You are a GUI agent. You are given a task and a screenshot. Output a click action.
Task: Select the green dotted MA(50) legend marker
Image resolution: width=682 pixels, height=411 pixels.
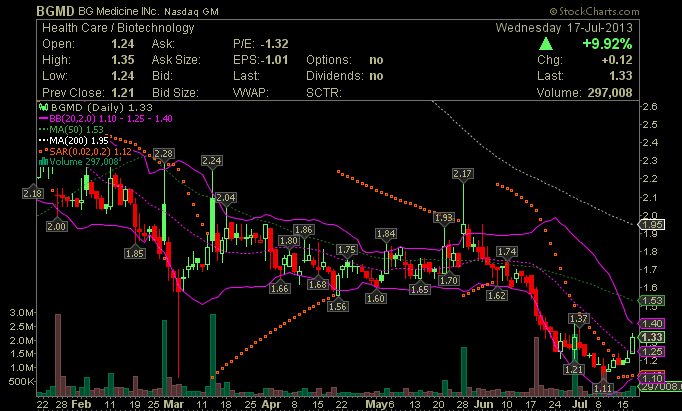[x=43, y=130]
